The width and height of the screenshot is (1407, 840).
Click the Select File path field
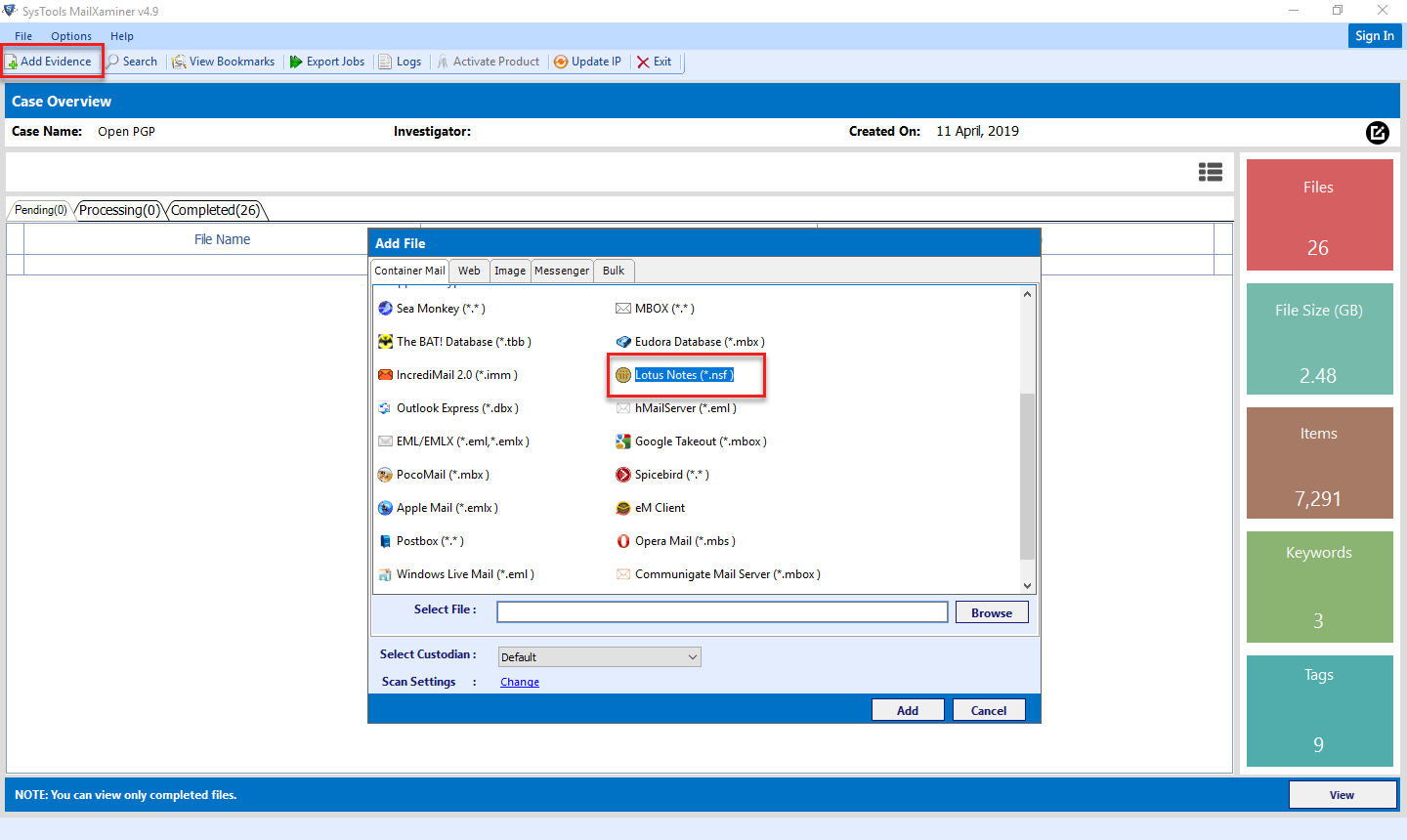(x=722, y=612)
